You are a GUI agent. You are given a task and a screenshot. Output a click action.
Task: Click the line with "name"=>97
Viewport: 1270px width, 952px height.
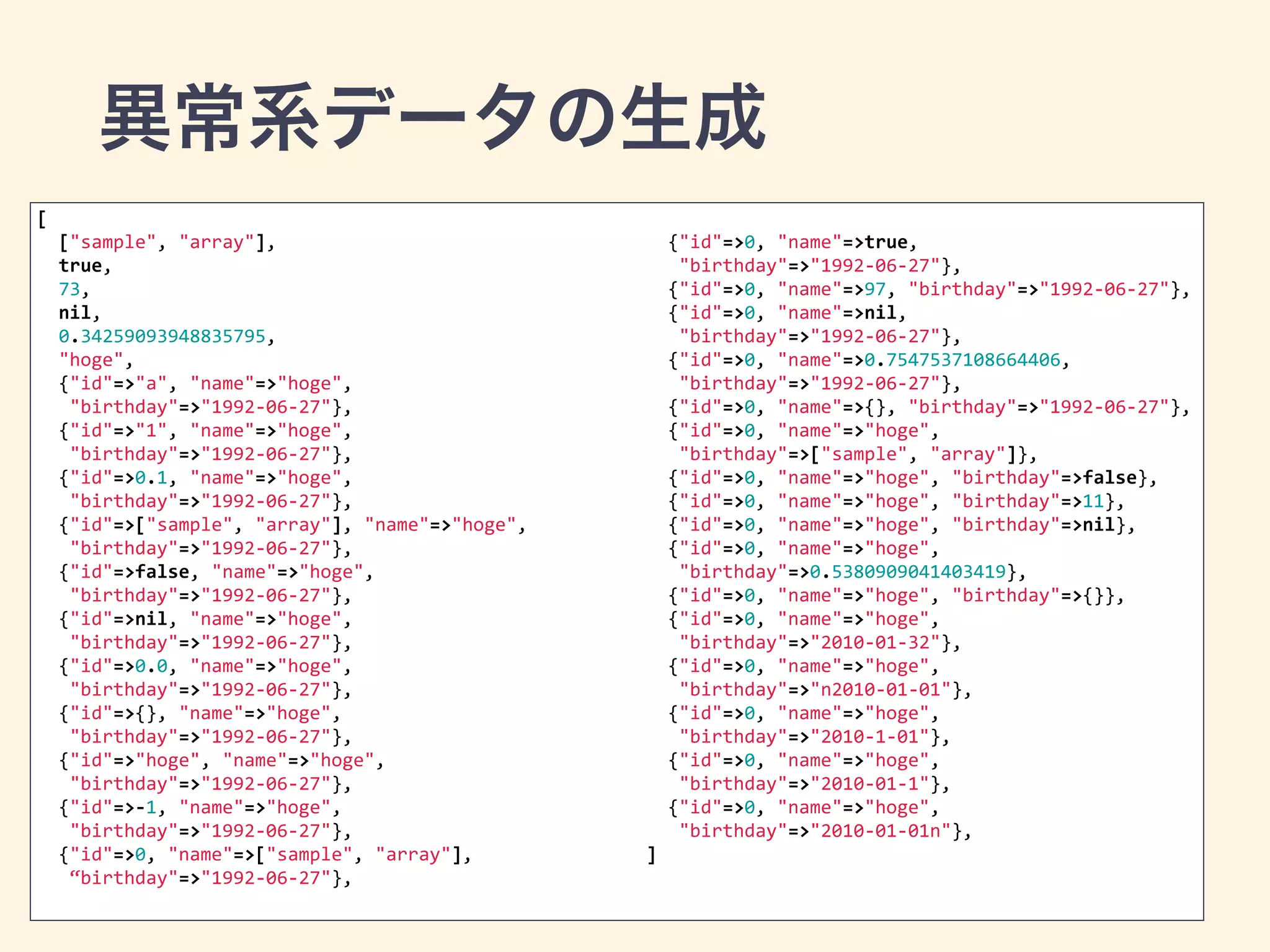pyautogui.click(x=929, y=289)
